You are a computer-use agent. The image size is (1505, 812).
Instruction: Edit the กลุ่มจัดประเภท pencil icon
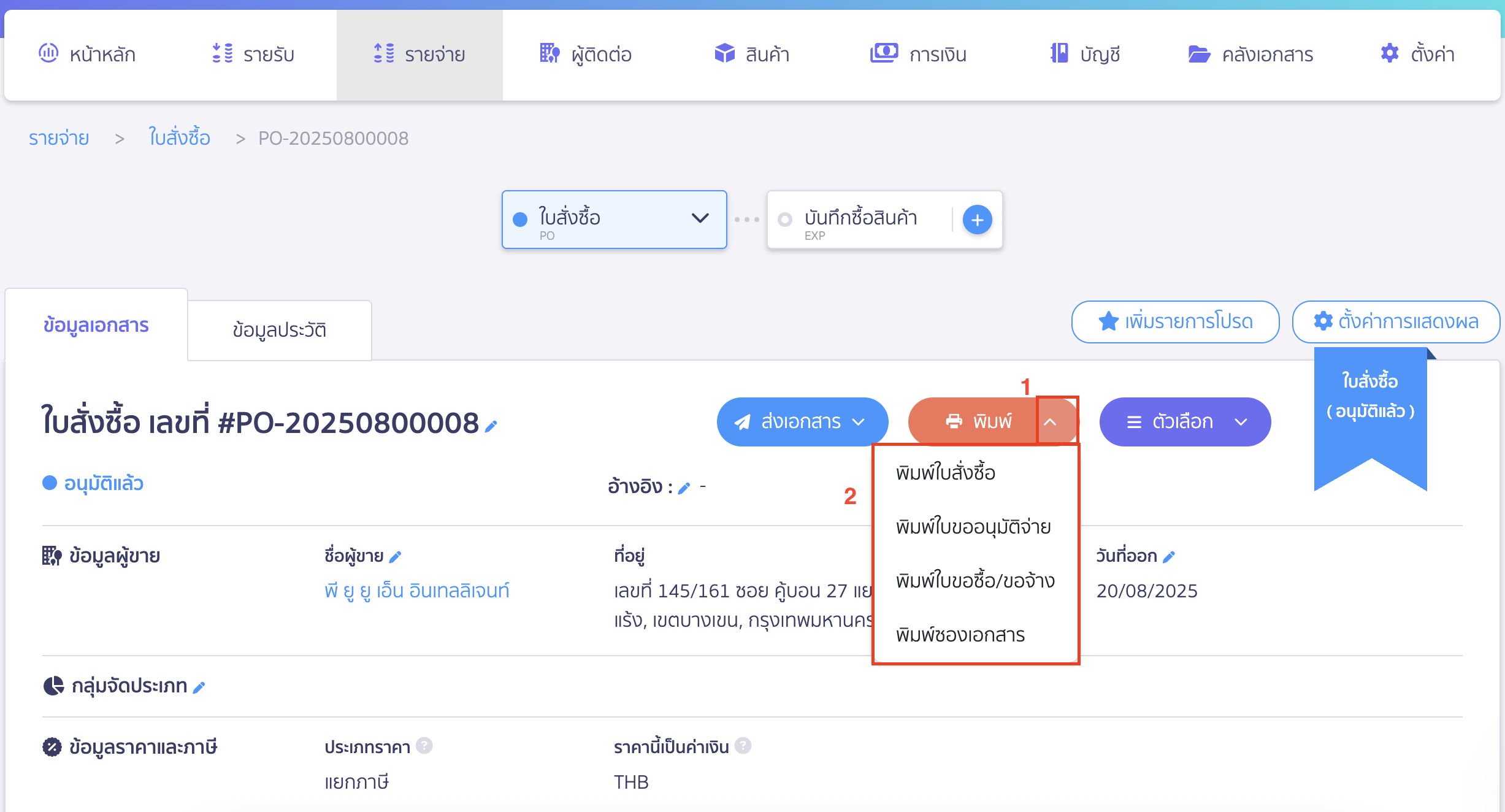199,688
